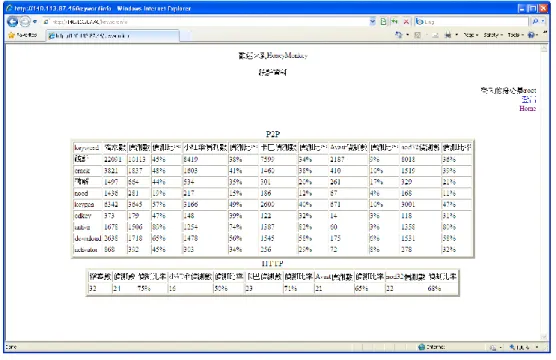This screenshot has height=360, width=556.
Task: Click the '1603' table cell
Action: click(205, 171)
